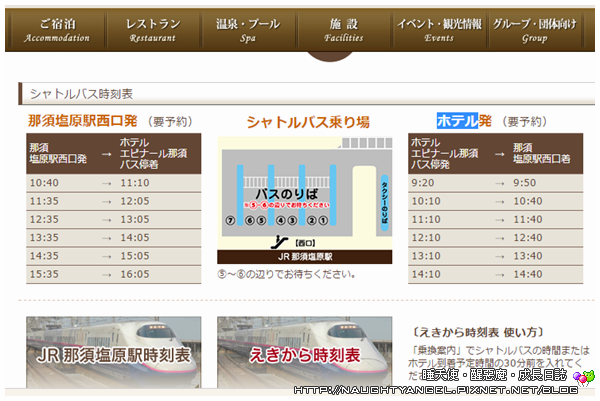This screenshot has width=600, height=401.
Task: Select the 11:10 hotel arrival time
Action: pyautogui.click(x=135, y=183)
